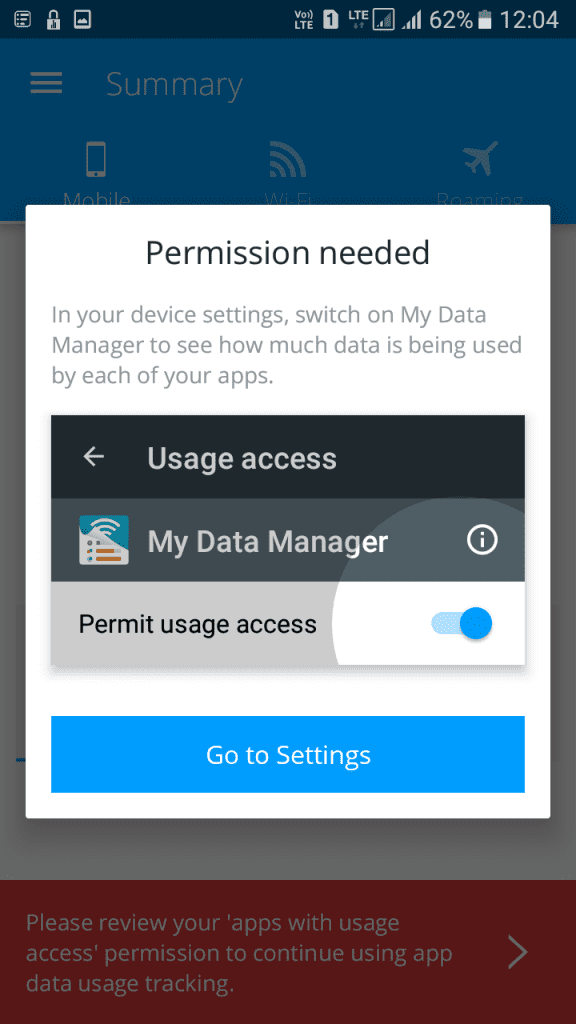Tap the Summary page title
The width and height of the screenshot is (576, 1024).
(174, 84)
